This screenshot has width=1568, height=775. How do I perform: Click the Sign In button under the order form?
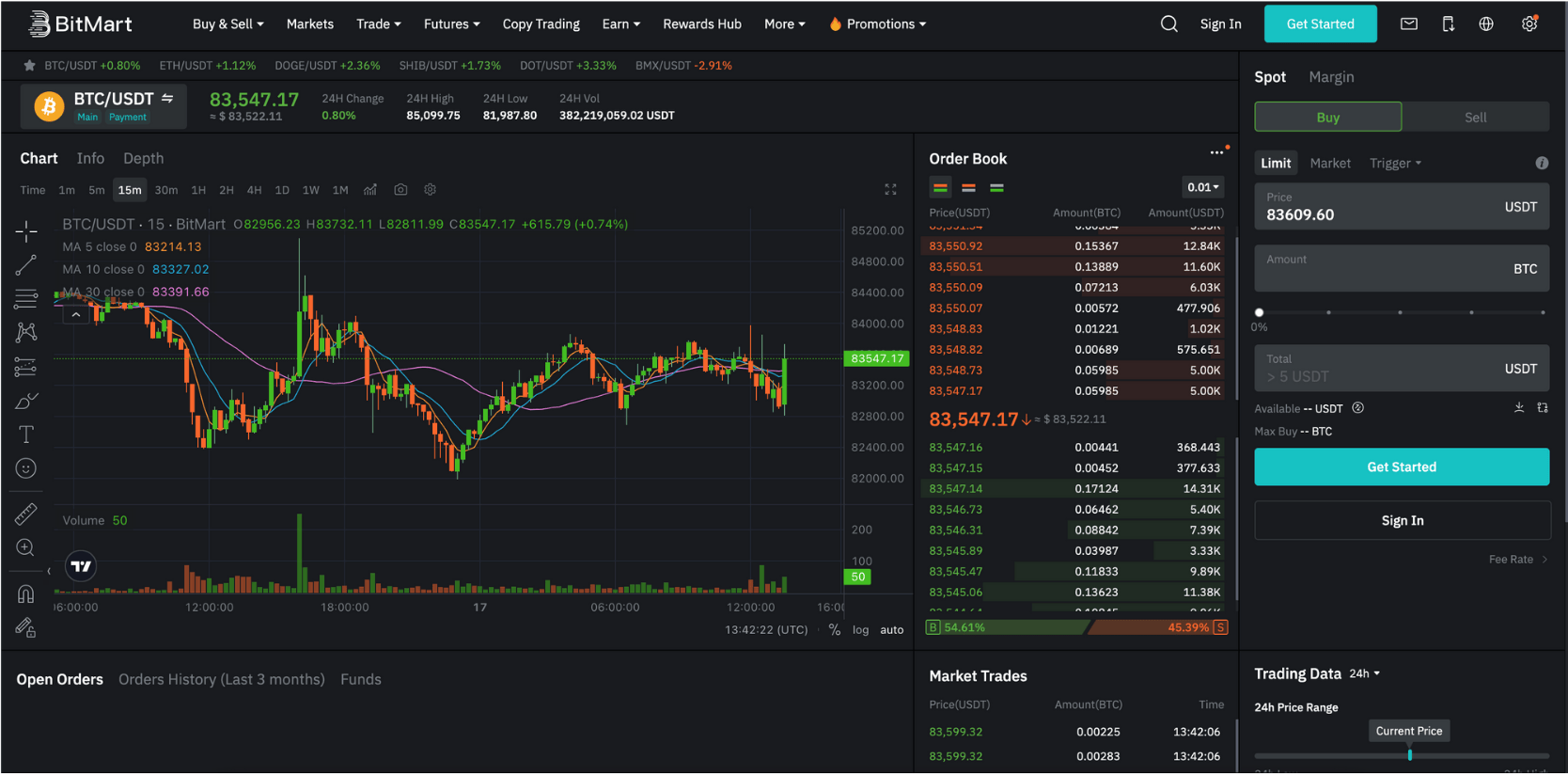tap(1402, 521)
